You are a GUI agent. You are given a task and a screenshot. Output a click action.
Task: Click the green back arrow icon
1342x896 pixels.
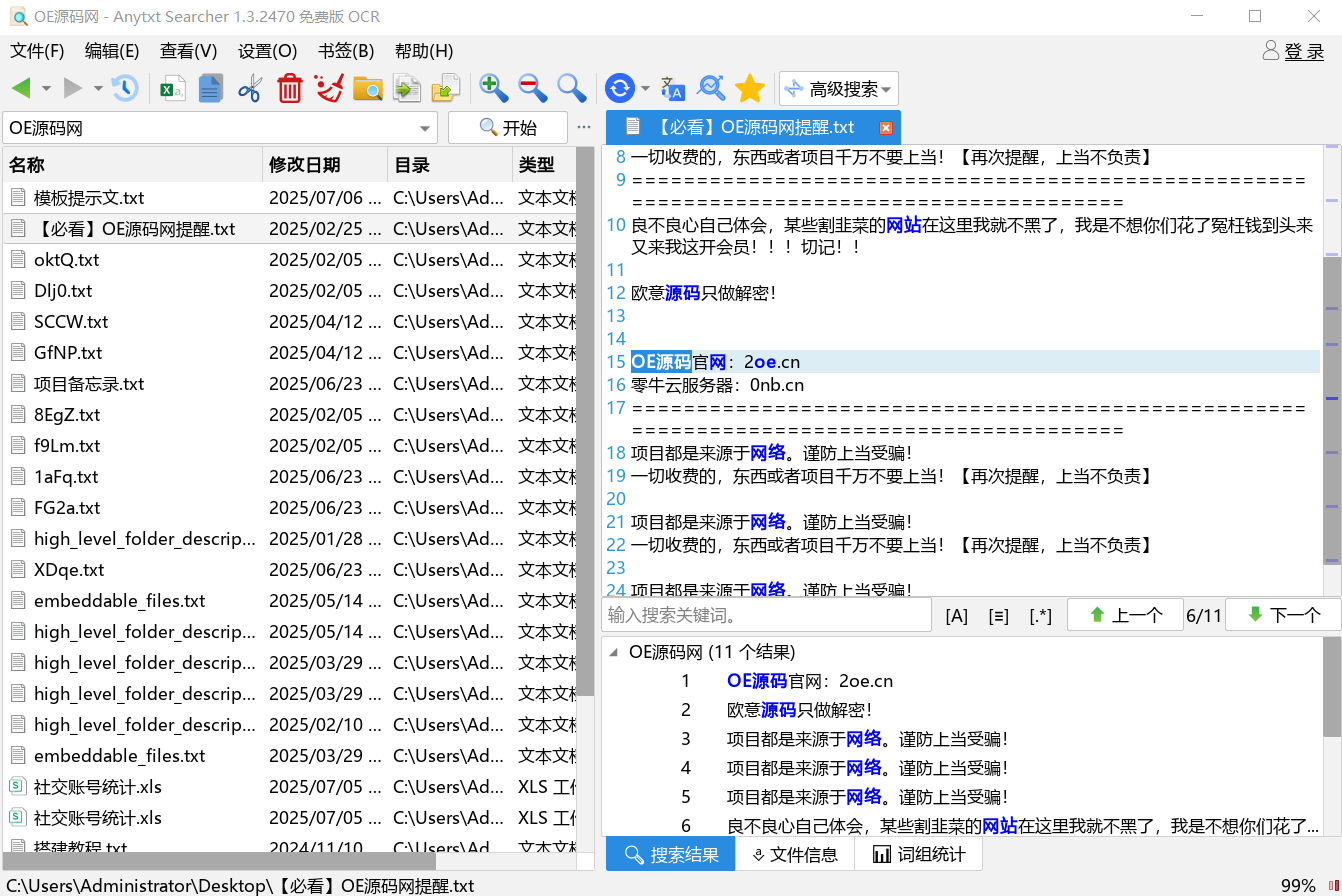(21, 89)
